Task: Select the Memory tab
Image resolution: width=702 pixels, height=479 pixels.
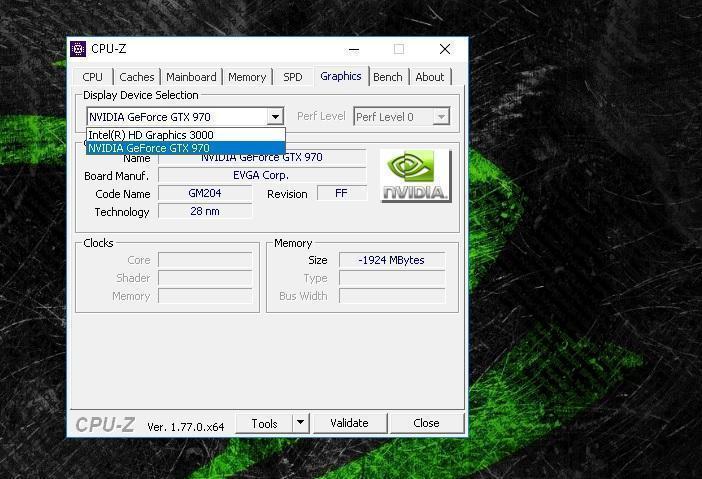Action: [x=247, y=77]
